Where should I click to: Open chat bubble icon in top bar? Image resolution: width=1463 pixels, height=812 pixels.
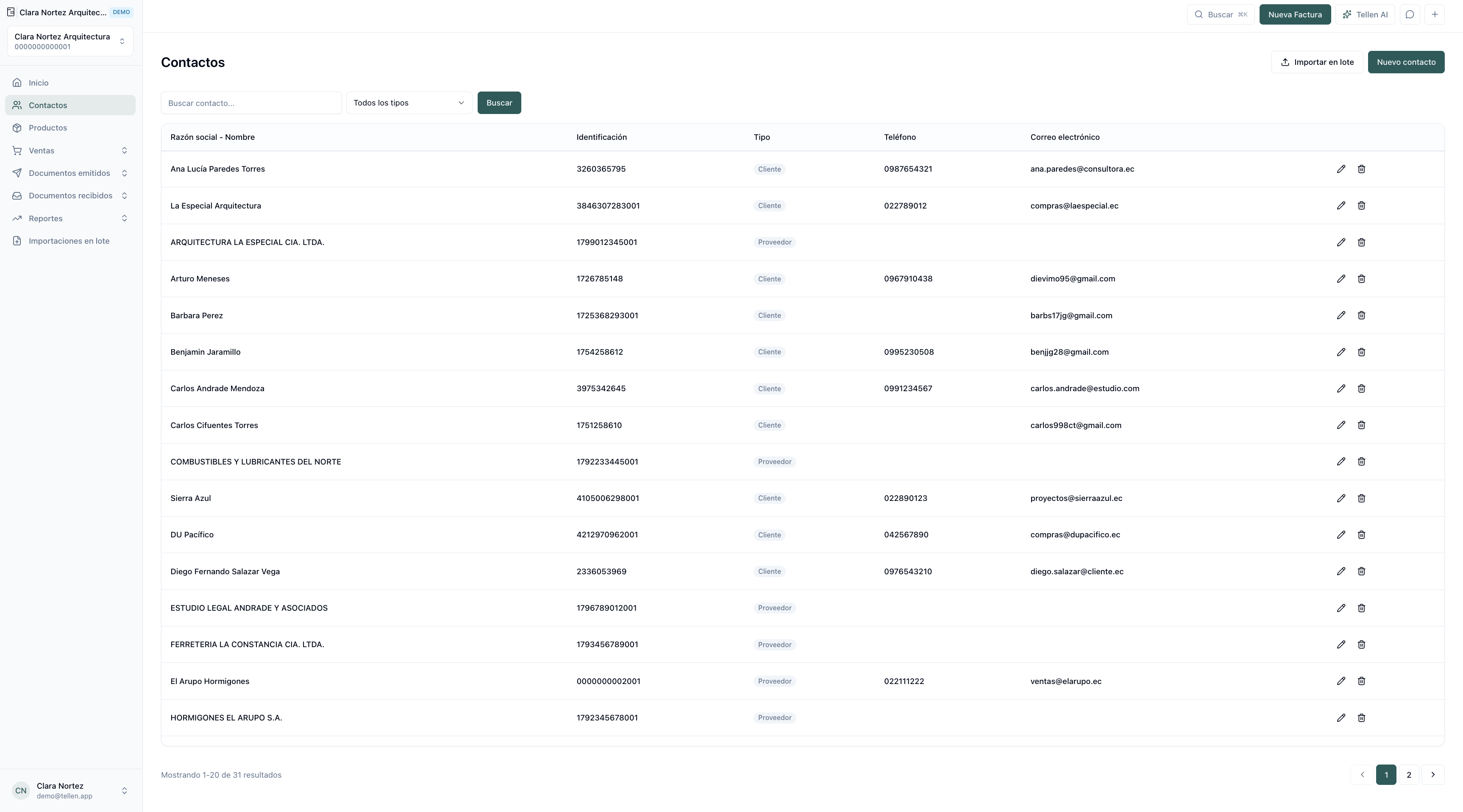click(x=1410, y=15)
